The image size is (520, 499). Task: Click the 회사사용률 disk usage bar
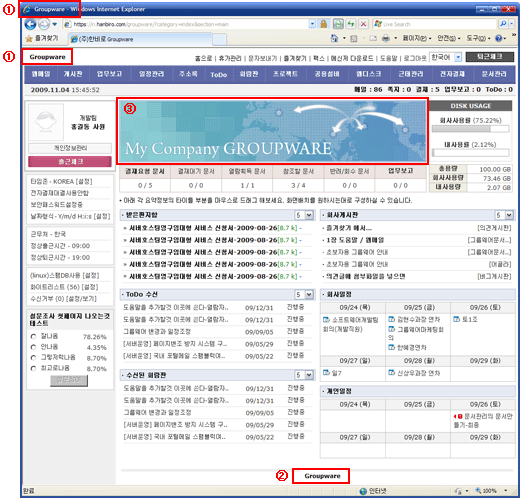click(470, 128)
